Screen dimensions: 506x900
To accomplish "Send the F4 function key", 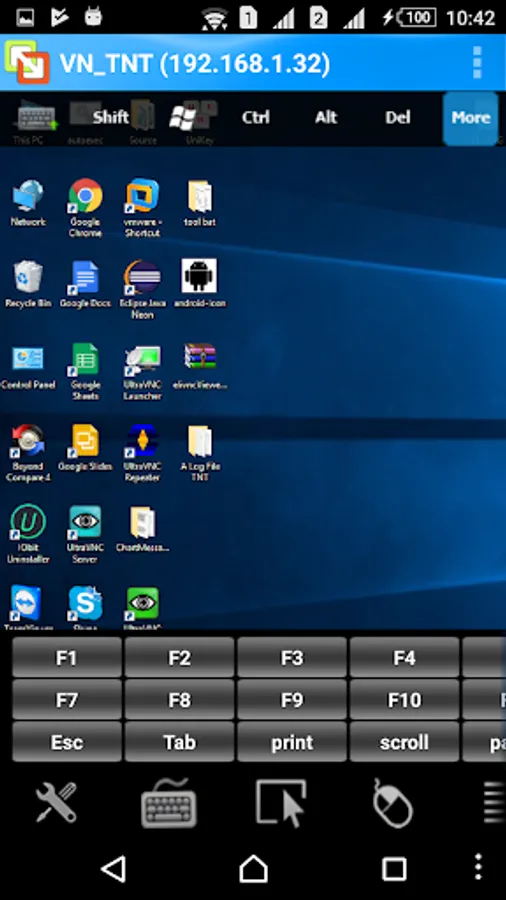I will pos(404,658).
